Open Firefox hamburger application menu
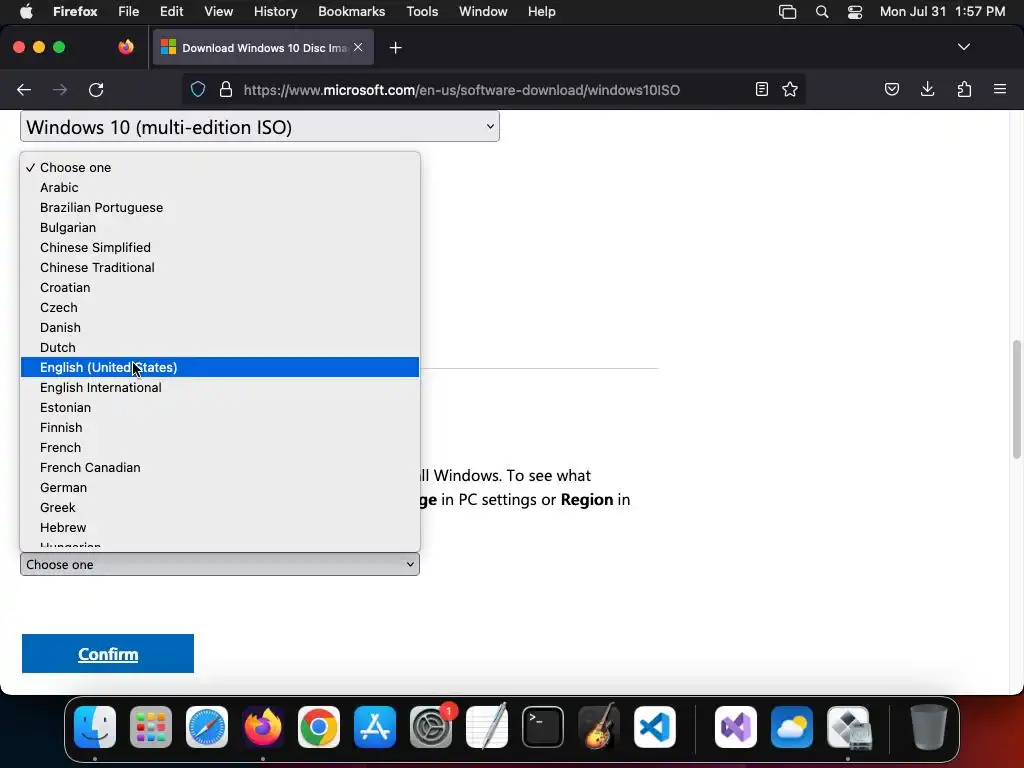The image size is (1024, 768). pos(1000,89)
